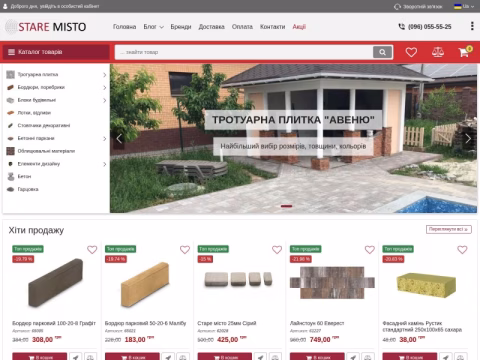
Task: Open the Доставка menu item
Action: coord(211,27)
